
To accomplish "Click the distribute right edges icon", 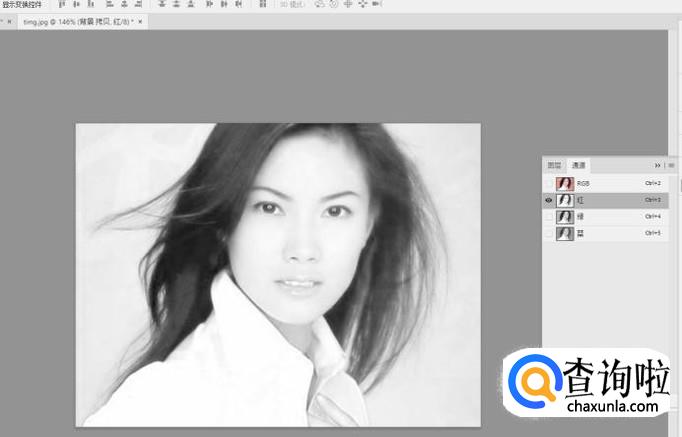I will coord(238,4).
